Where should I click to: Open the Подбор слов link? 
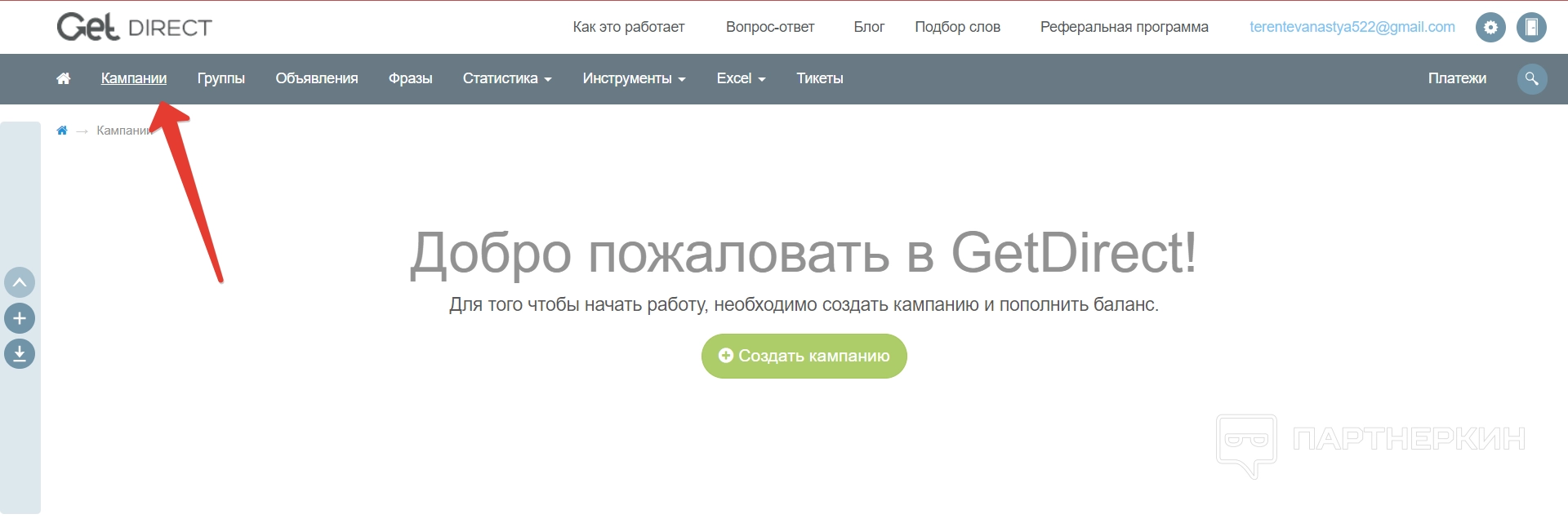[957, 27]
